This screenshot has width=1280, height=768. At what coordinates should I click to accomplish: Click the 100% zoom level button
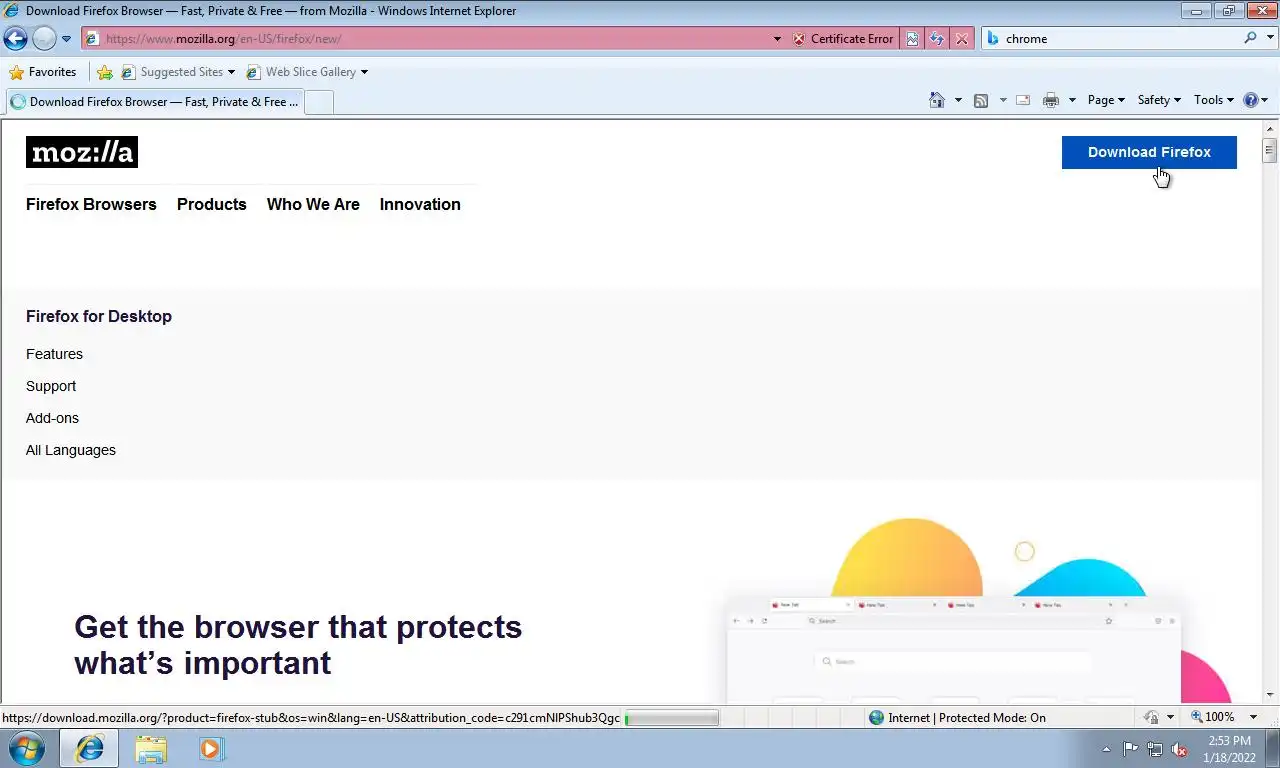coord(1212,717)
